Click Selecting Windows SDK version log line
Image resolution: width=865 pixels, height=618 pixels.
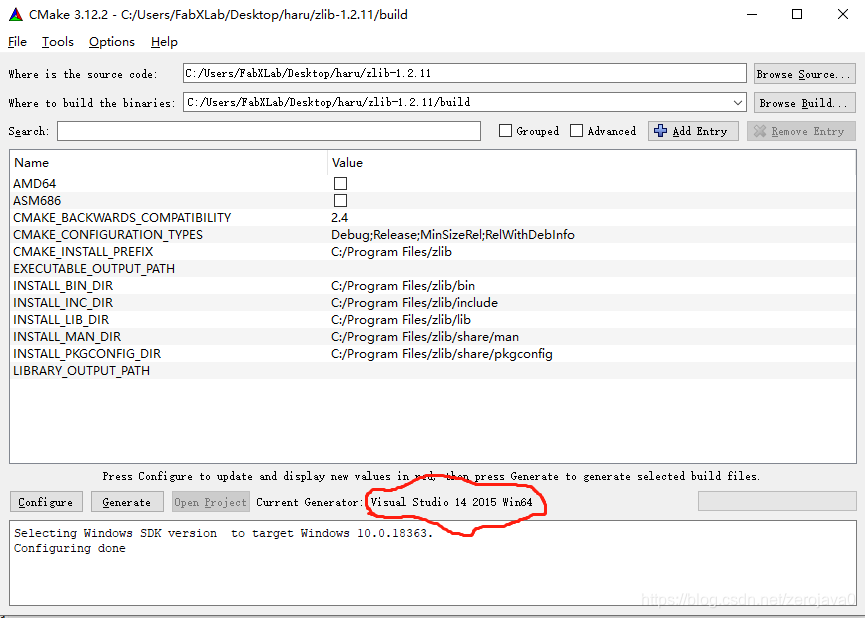coord(223,533)
